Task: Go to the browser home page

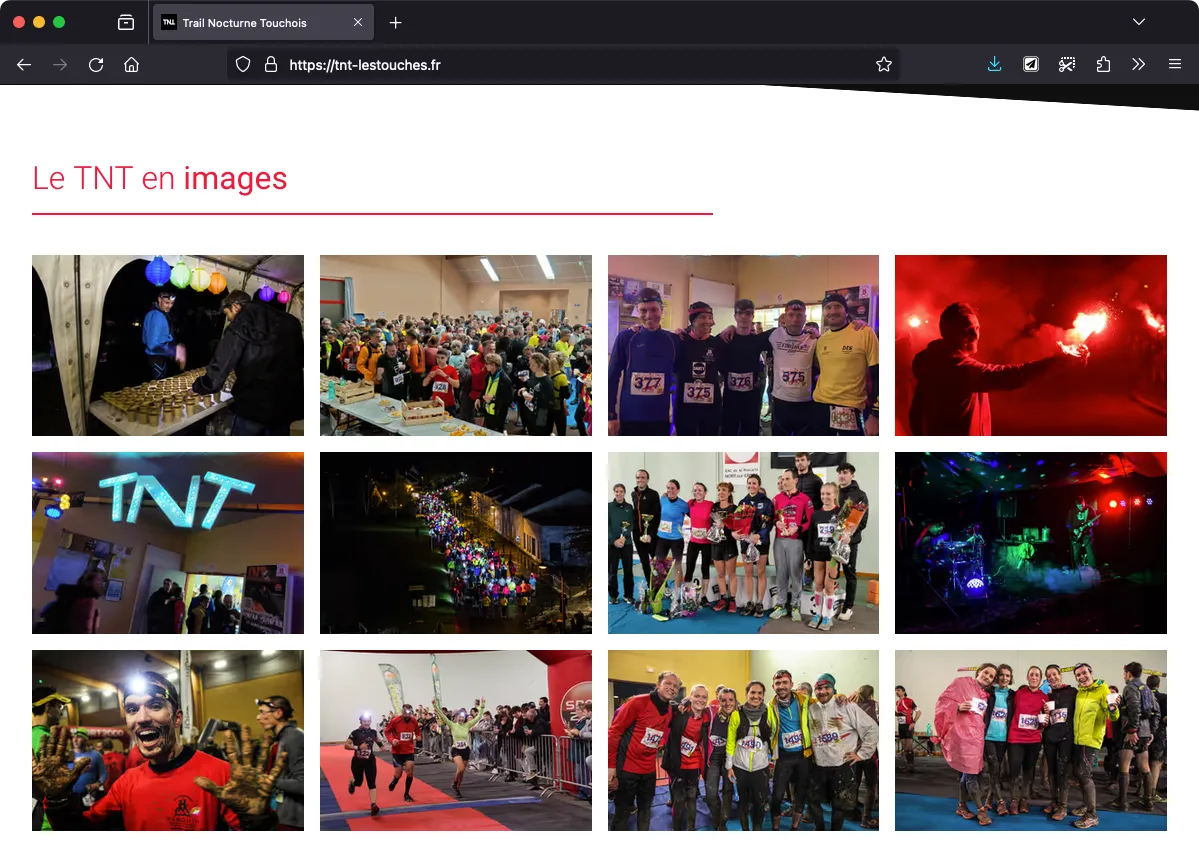Action: 131,64
